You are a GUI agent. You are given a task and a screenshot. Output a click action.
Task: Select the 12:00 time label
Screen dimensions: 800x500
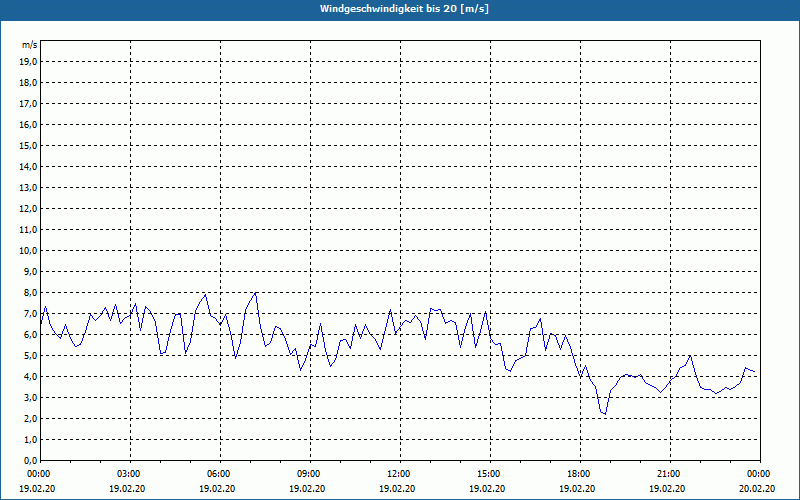pyautogui.click(x=401, y=474)
